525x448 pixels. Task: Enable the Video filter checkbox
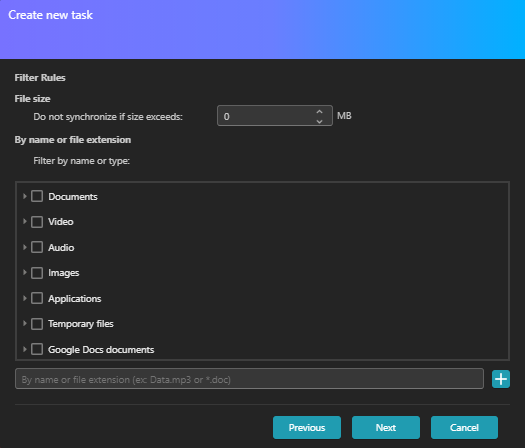coord(37,222)
